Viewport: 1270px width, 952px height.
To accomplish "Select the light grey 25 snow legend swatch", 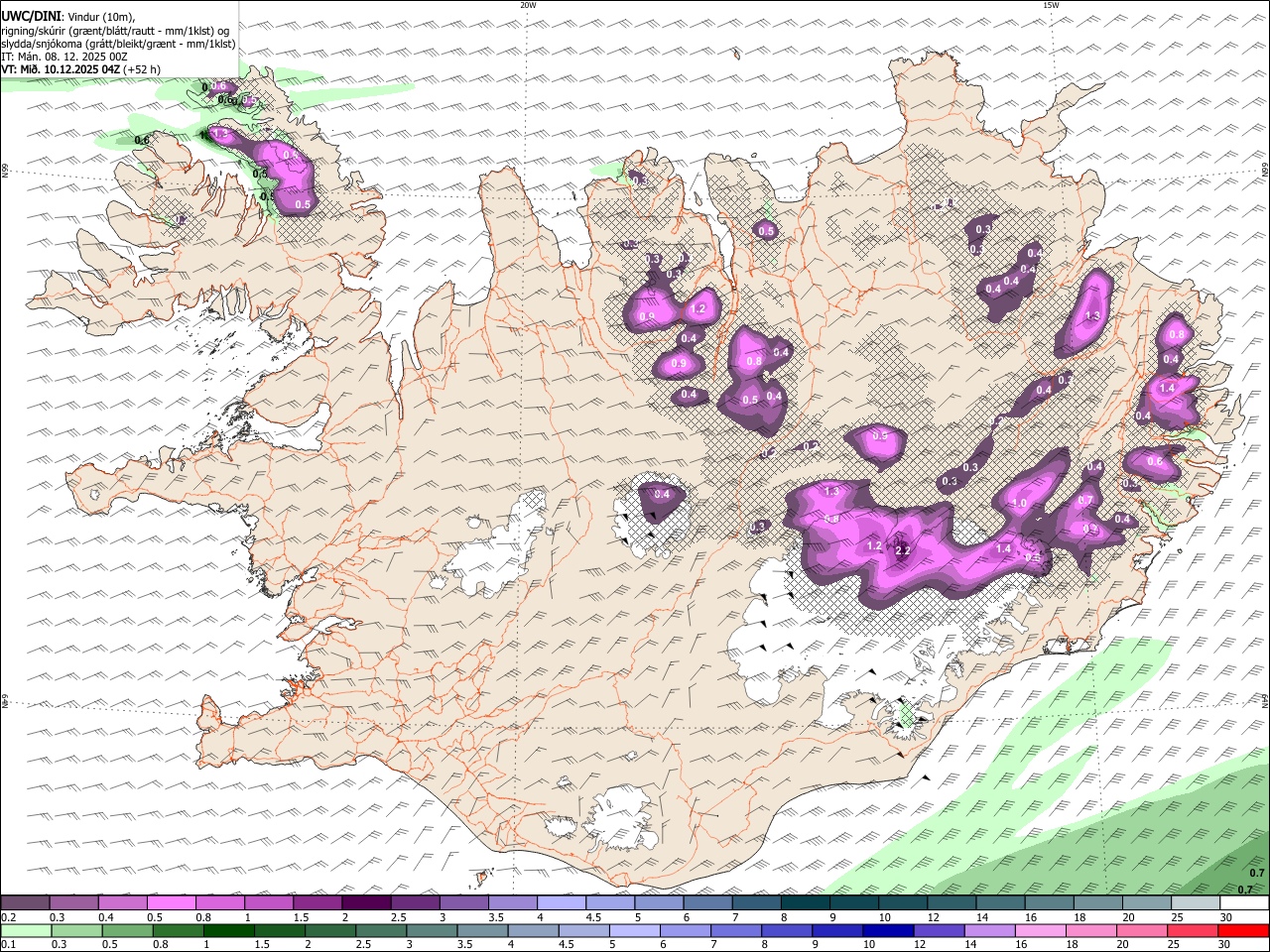I will click(1196, 903).
